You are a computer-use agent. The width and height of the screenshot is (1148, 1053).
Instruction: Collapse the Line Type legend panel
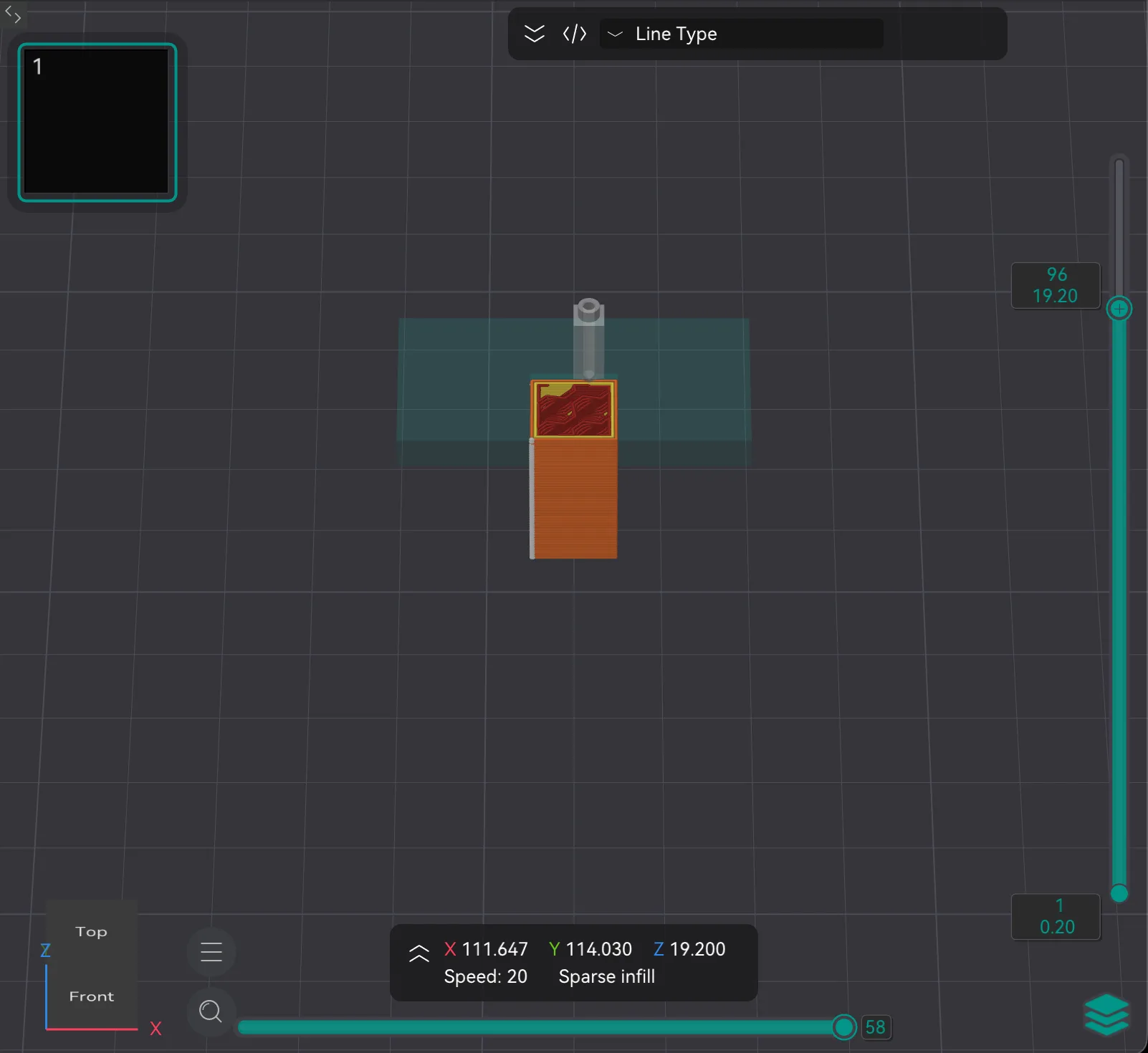[535, 34]
